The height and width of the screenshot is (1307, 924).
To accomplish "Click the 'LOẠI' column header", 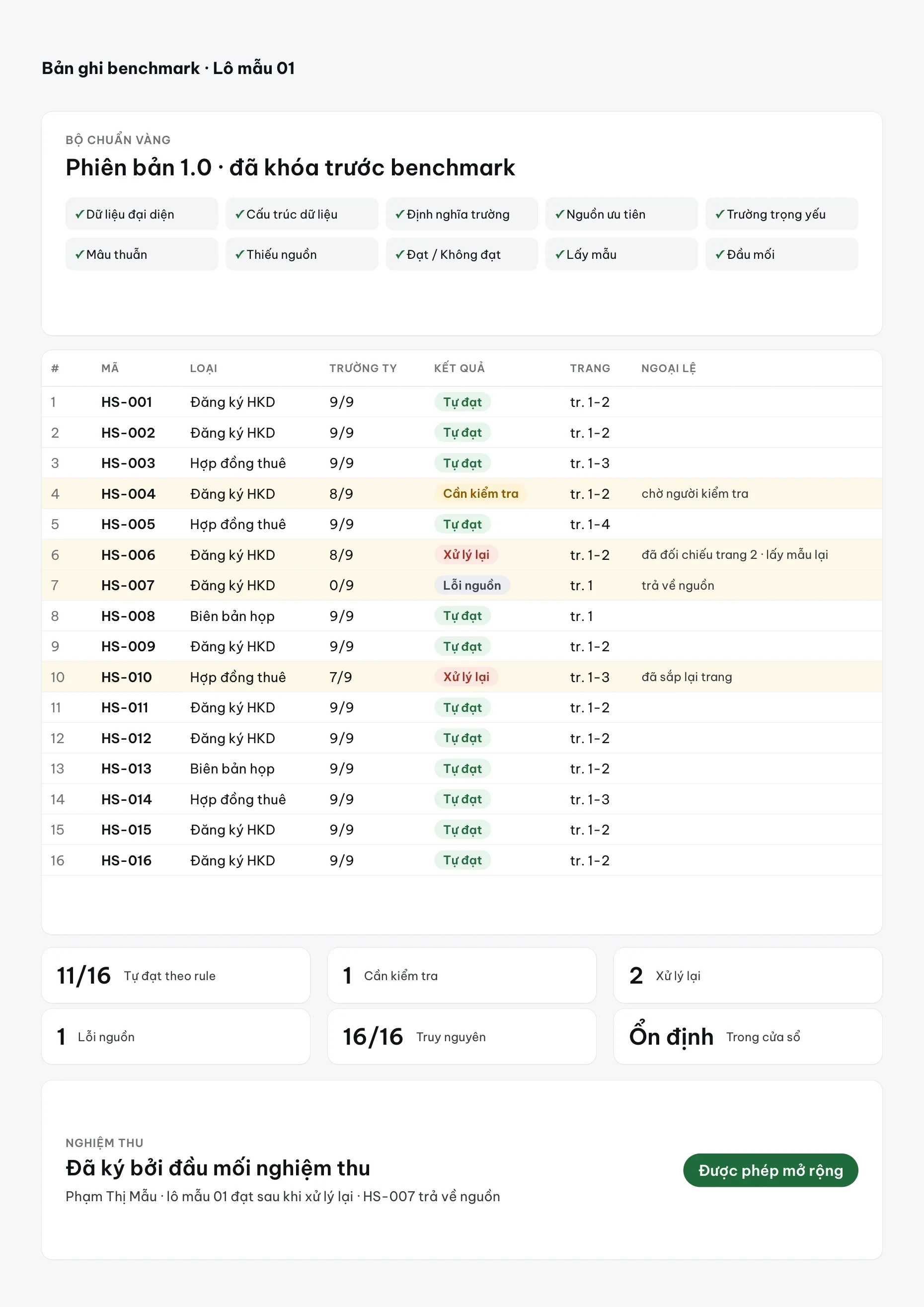I will pyautogui.click(x=204, y=368).
